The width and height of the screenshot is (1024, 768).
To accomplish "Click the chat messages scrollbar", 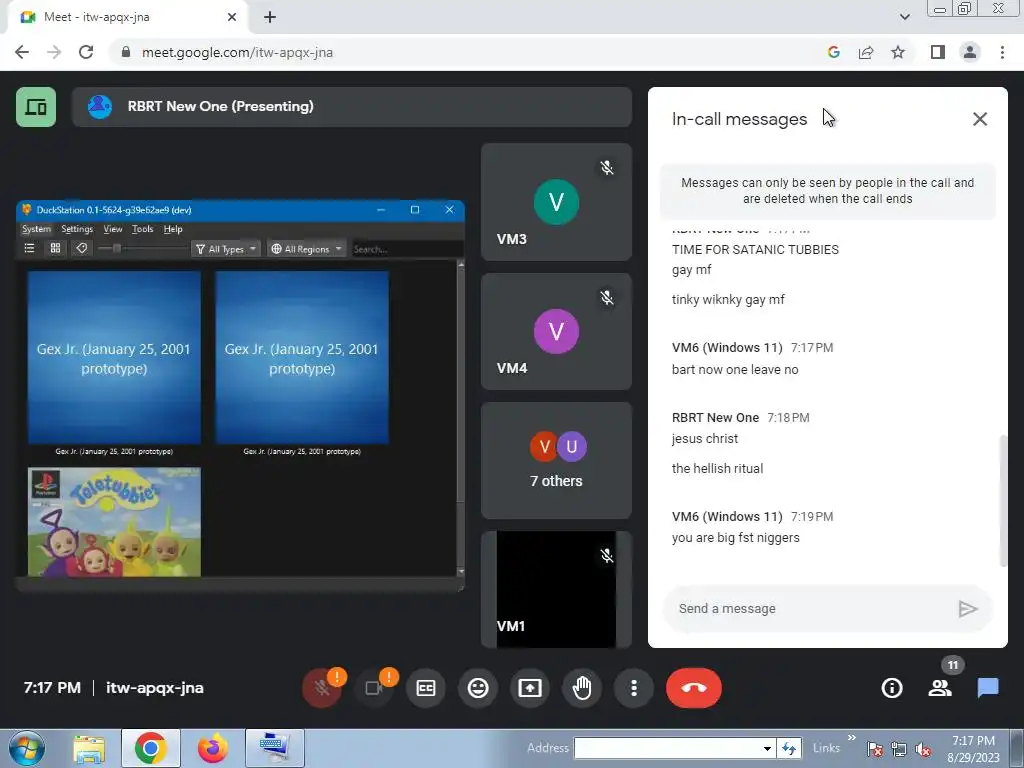I will point(1003,500).
